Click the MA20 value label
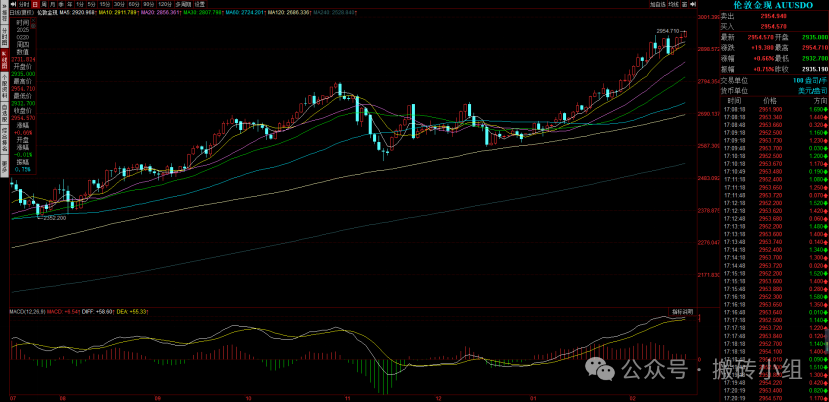Screen dimensions: 829x402 coord(161,11)
